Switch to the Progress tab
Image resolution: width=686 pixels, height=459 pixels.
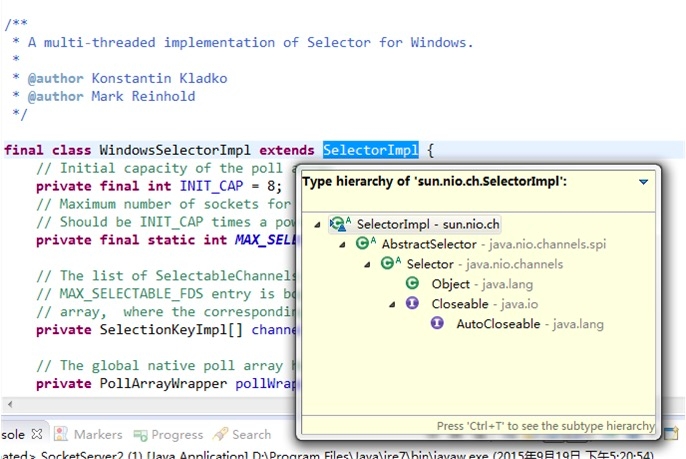(x=176, y=435)
